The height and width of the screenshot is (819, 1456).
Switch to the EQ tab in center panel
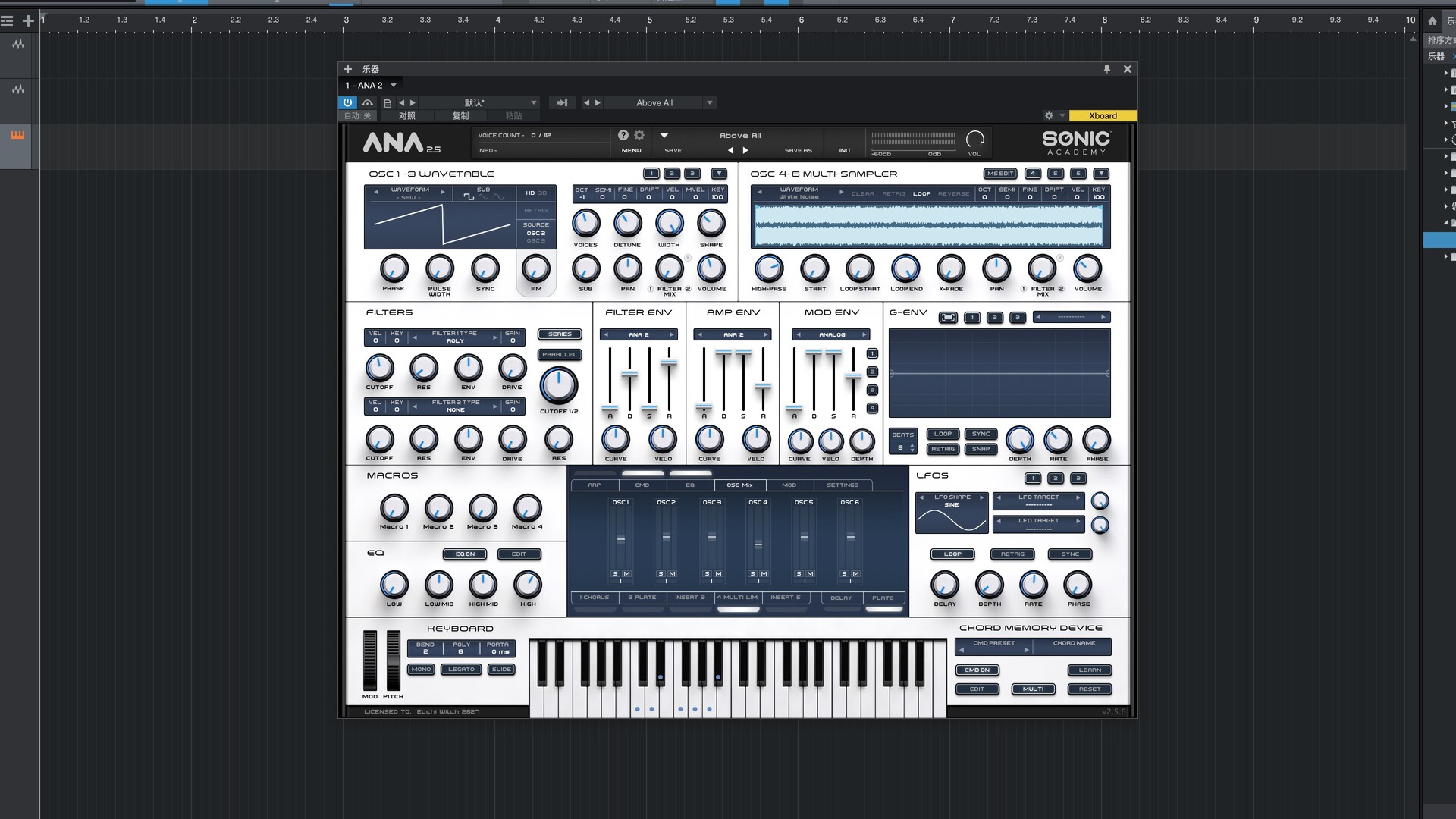click(690, 485)
